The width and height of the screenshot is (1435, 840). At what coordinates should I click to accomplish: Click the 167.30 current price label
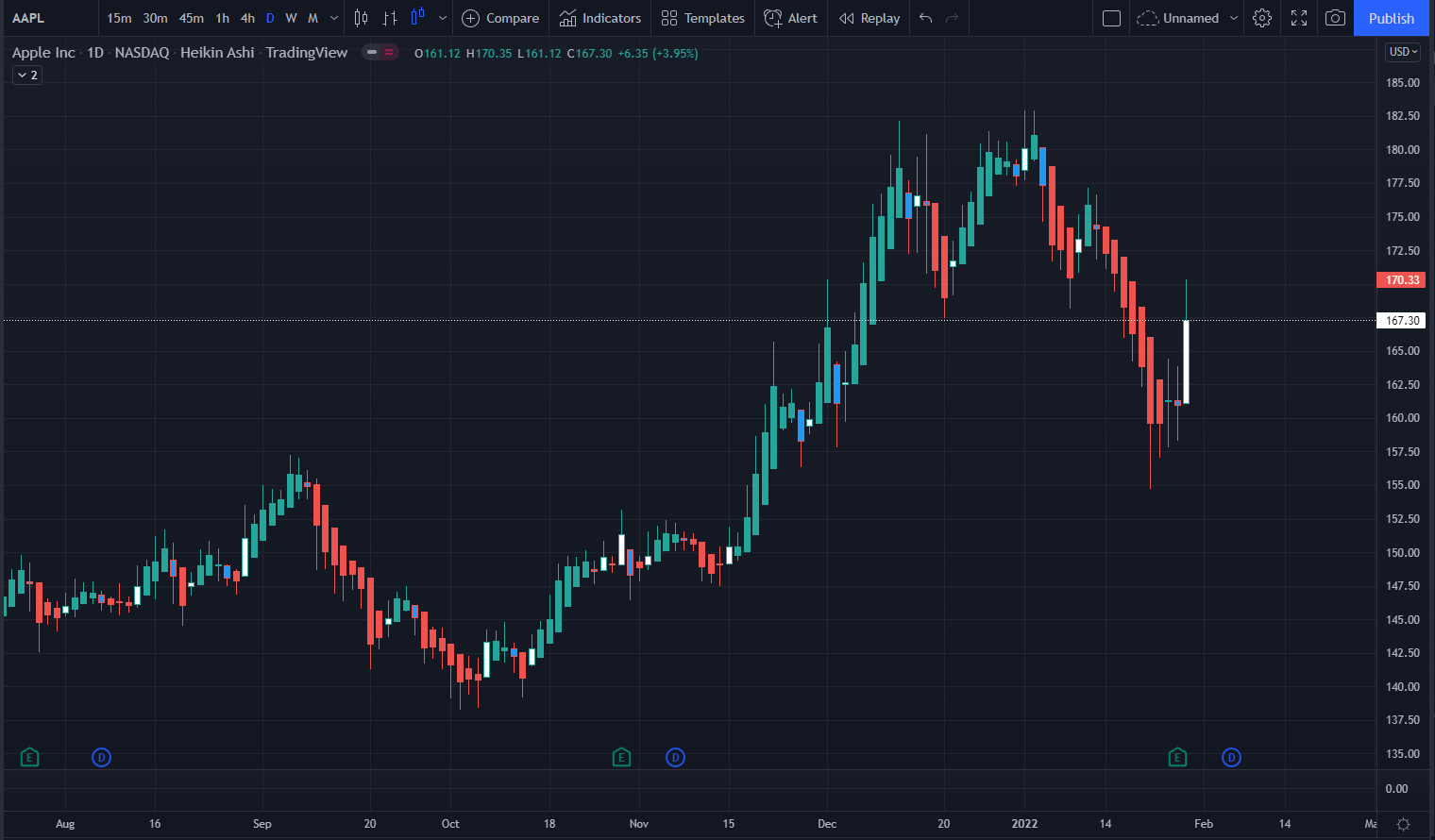coord(1402,321)
